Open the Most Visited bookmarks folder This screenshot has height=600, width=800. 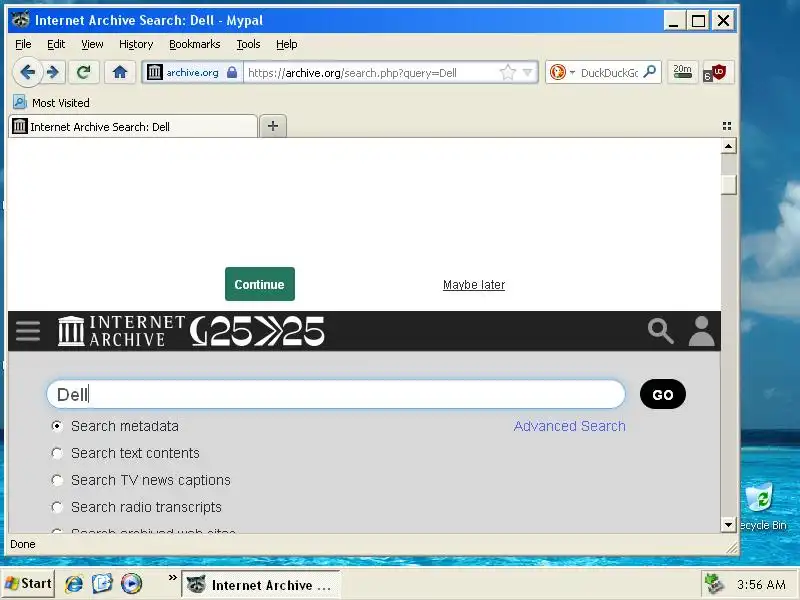point(51,103)
